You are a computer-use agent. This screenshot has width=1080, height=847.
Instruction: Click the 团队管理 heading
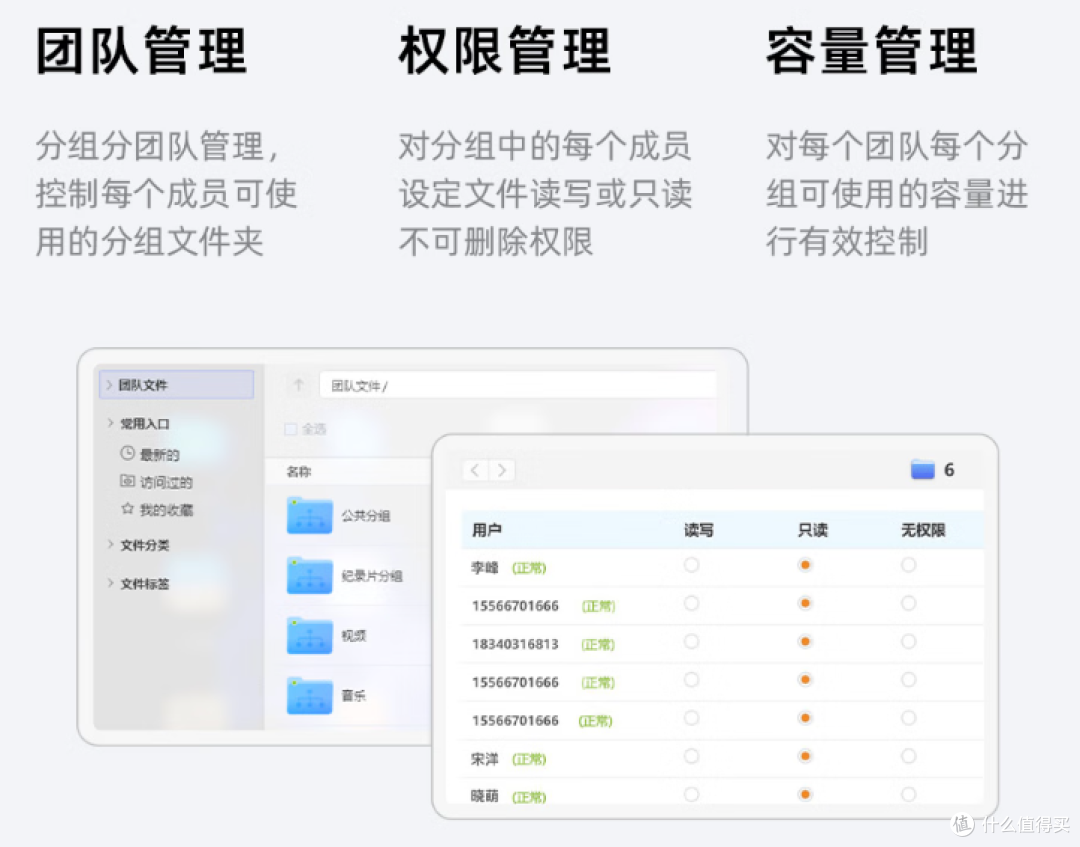[141, 50]
